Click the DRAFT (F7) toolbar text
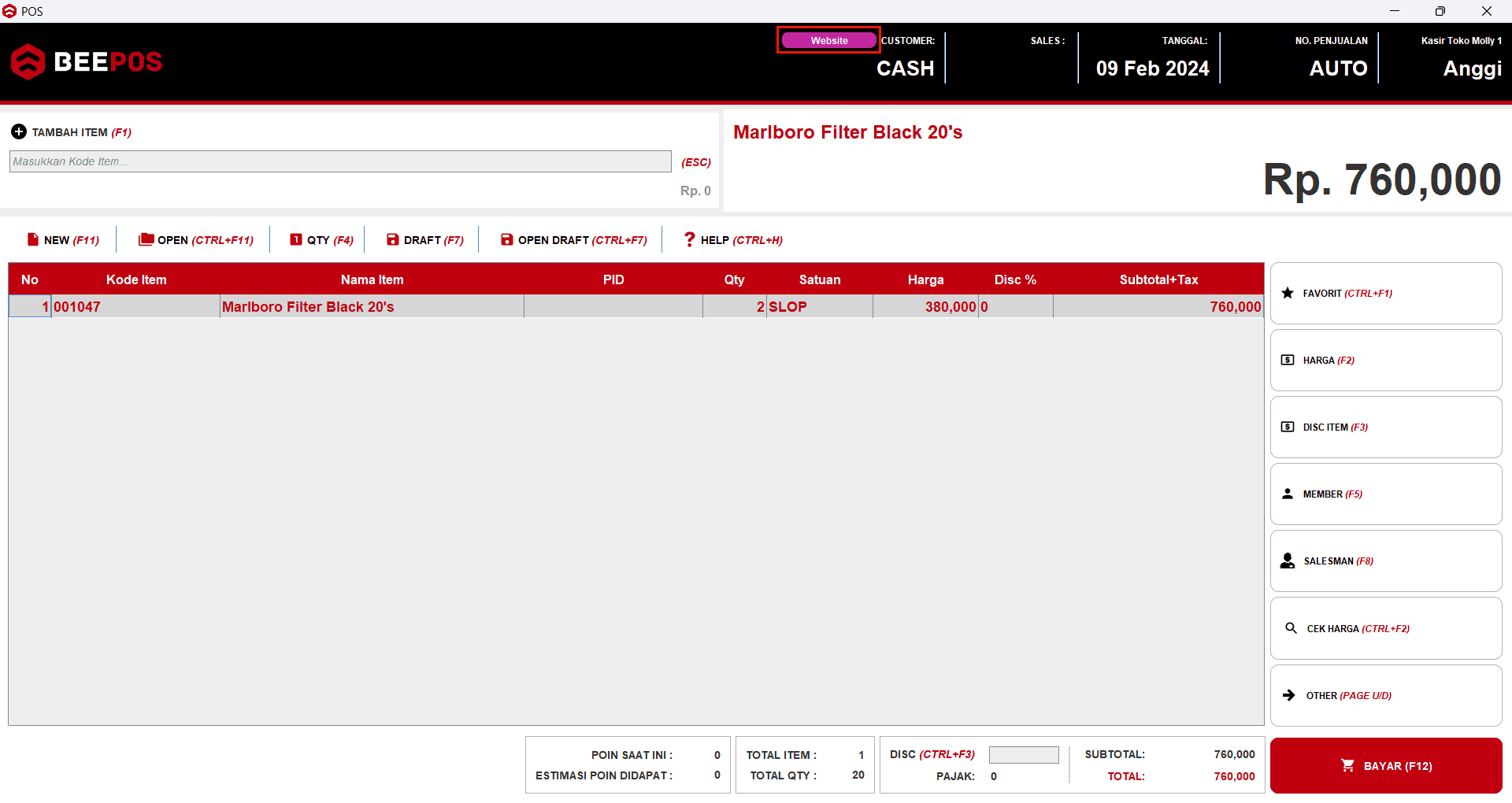 (x=434, y=240)
